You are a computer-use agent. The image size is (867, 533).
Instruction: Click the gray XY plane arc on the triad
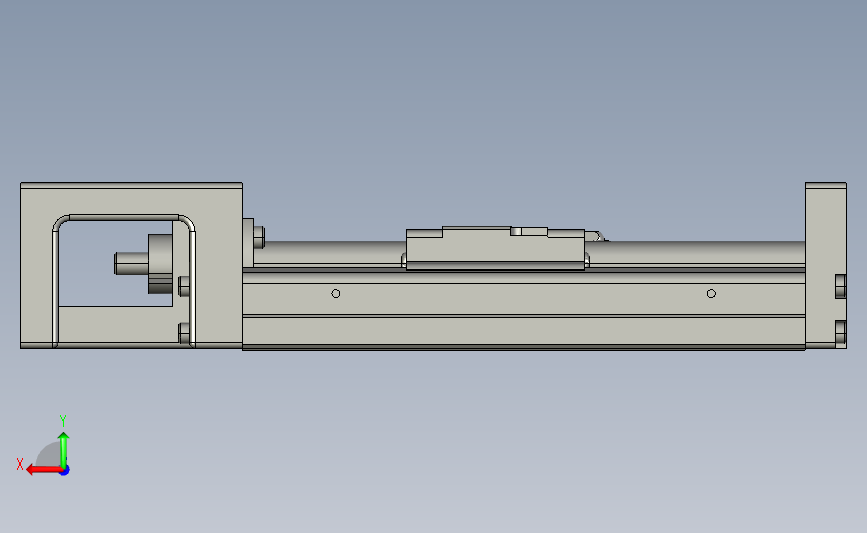[x=49, y=454]
